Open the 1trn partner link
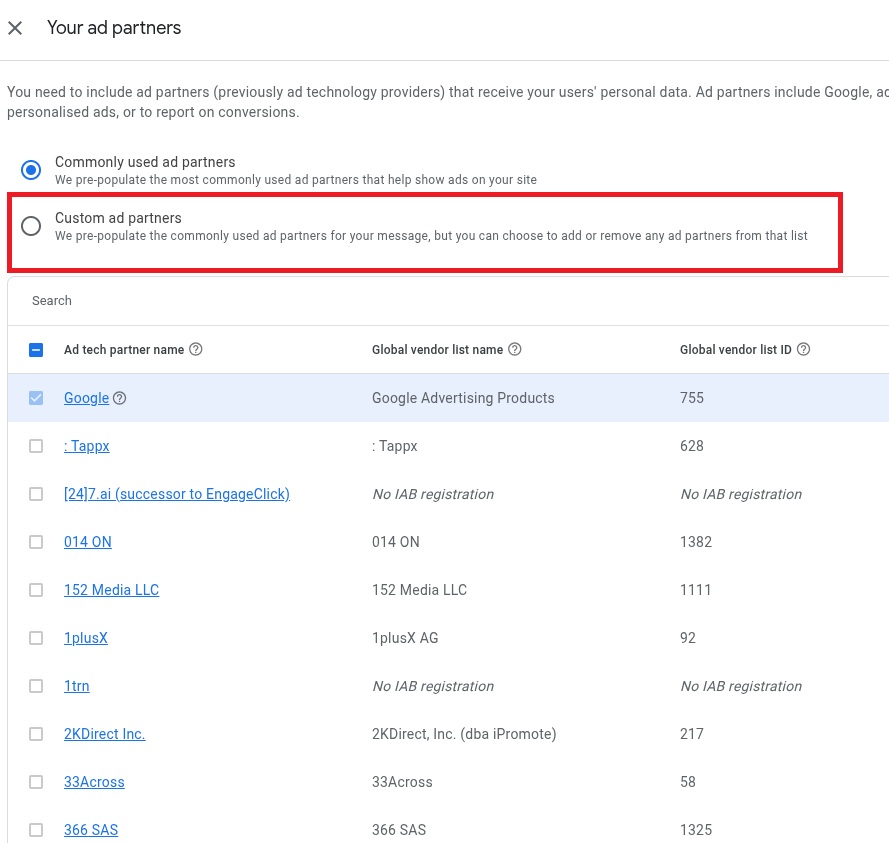This screenshot has height=843, width=889. point(77,686)
